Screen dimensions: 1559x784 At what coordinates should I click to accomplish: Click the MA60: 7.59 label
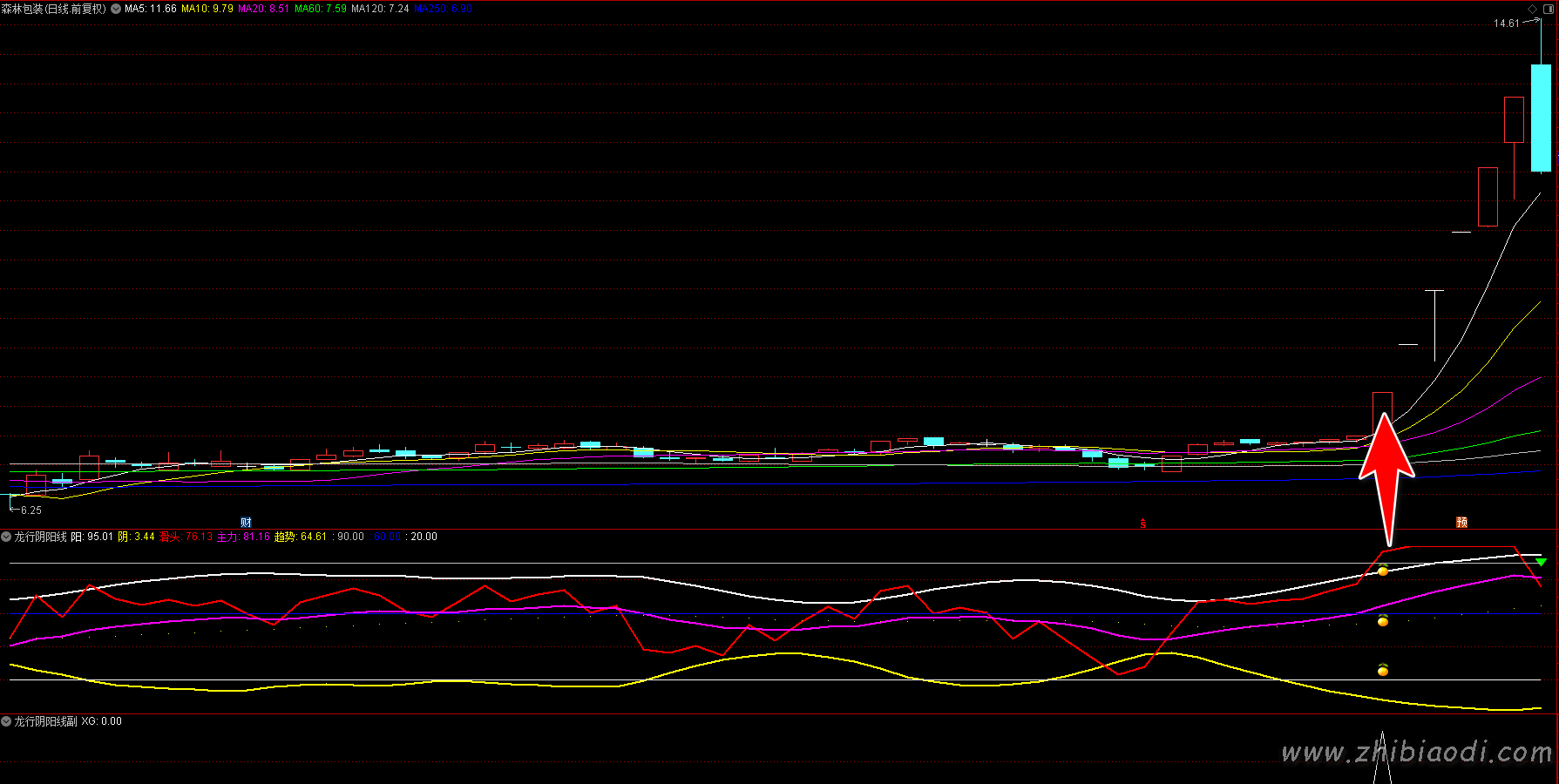pos(321,9)
